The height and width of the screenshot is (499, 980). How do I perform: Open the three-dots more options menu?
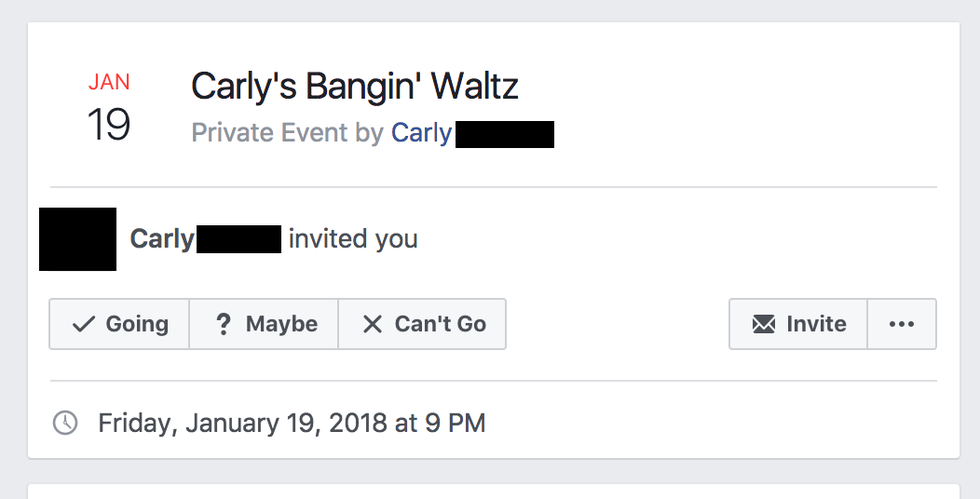click(x=902, y=324)
